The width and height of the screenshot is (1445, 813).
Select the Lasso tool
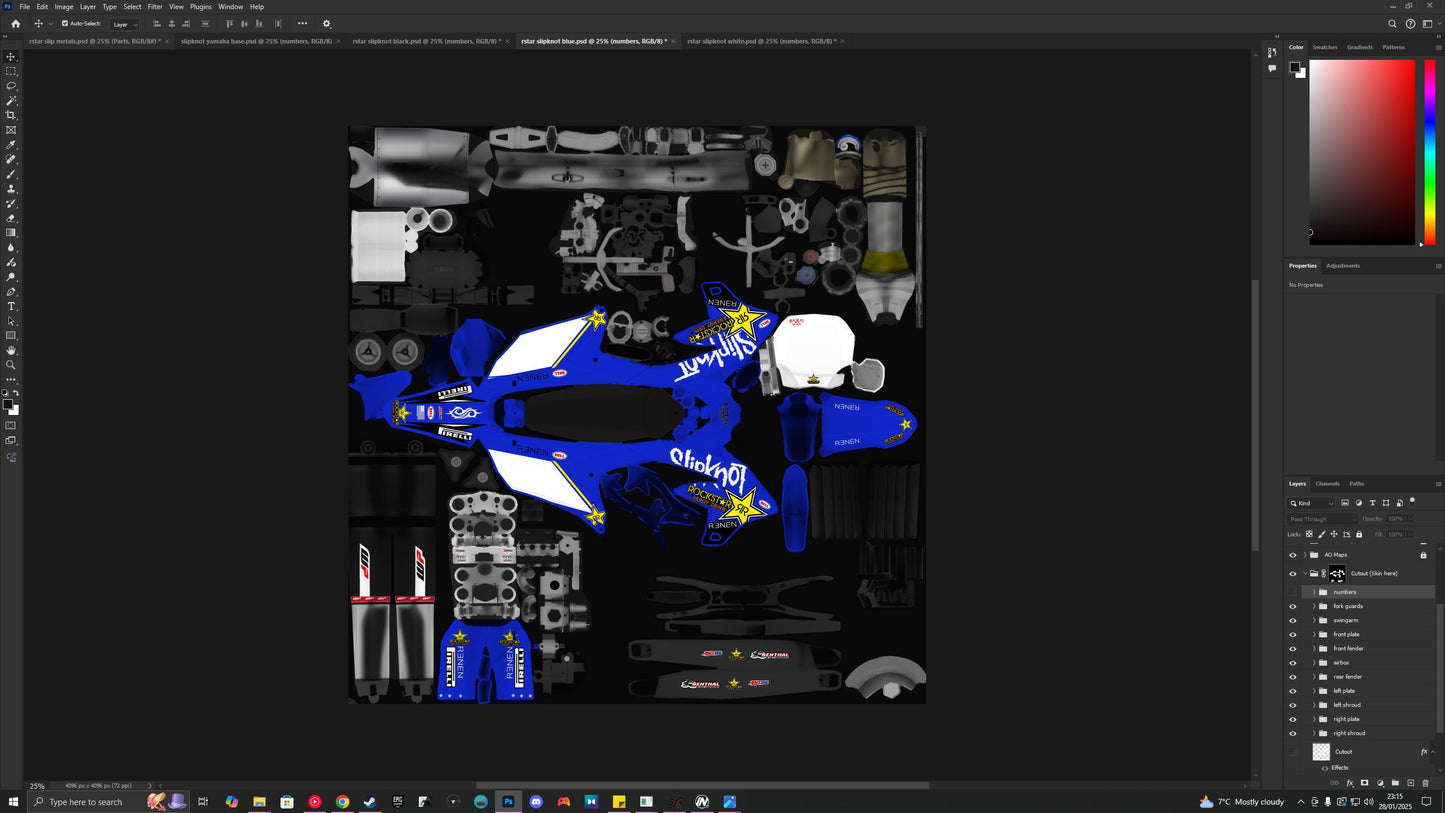(x=11, y=86)
